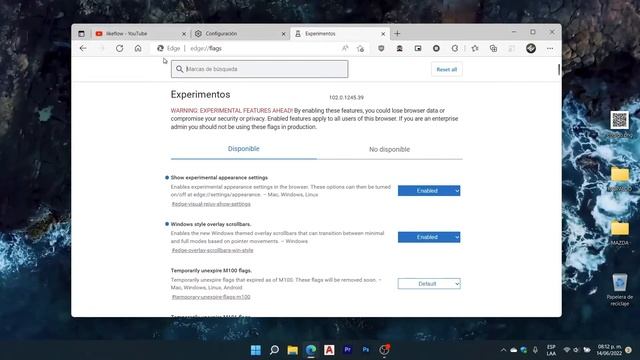
Task: Click the edge://flags address bar
Action: coord(261,48)
